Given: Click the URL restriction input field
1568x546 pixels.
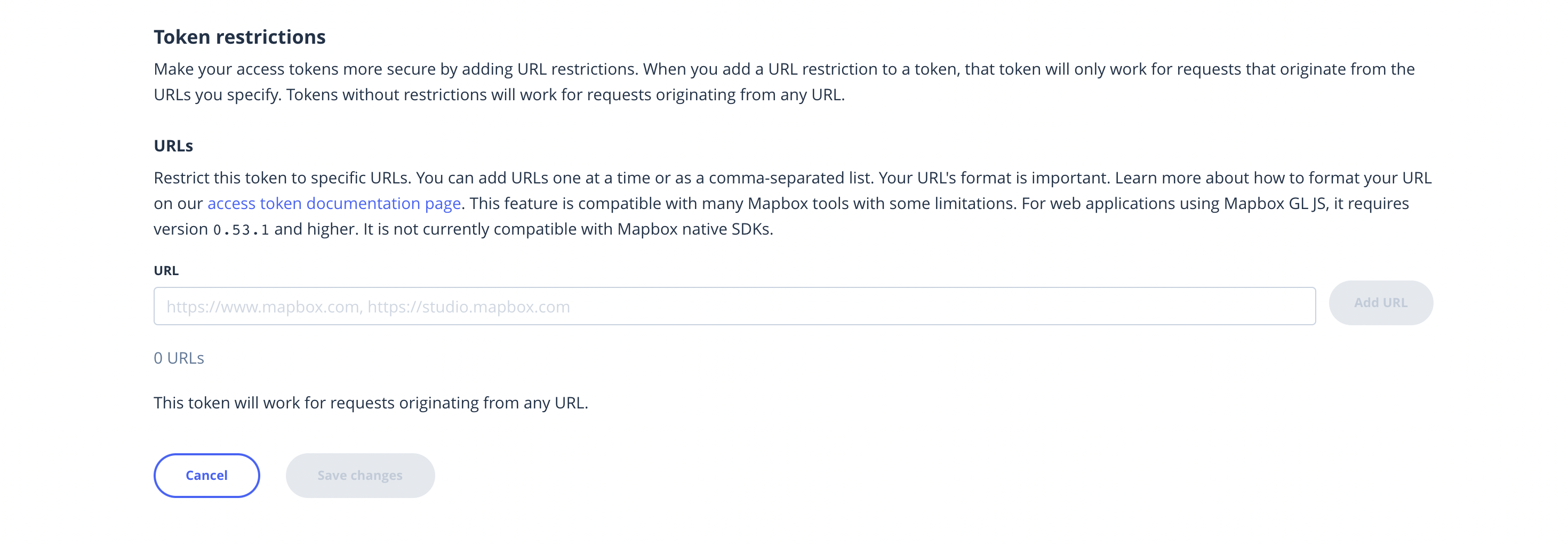Looking at the screenshot, I should click(734, 306).
